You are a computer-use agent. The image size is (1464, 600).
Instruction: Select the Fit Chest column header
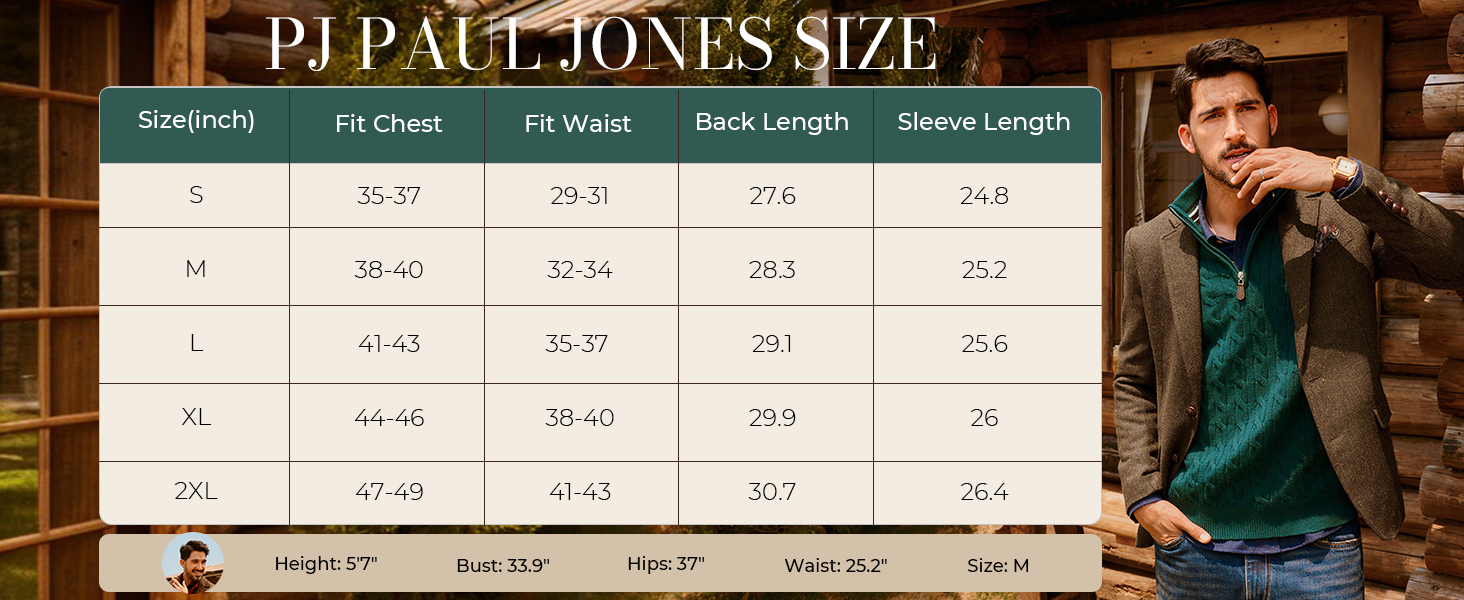pyautogui.click(x=388, y=124)
